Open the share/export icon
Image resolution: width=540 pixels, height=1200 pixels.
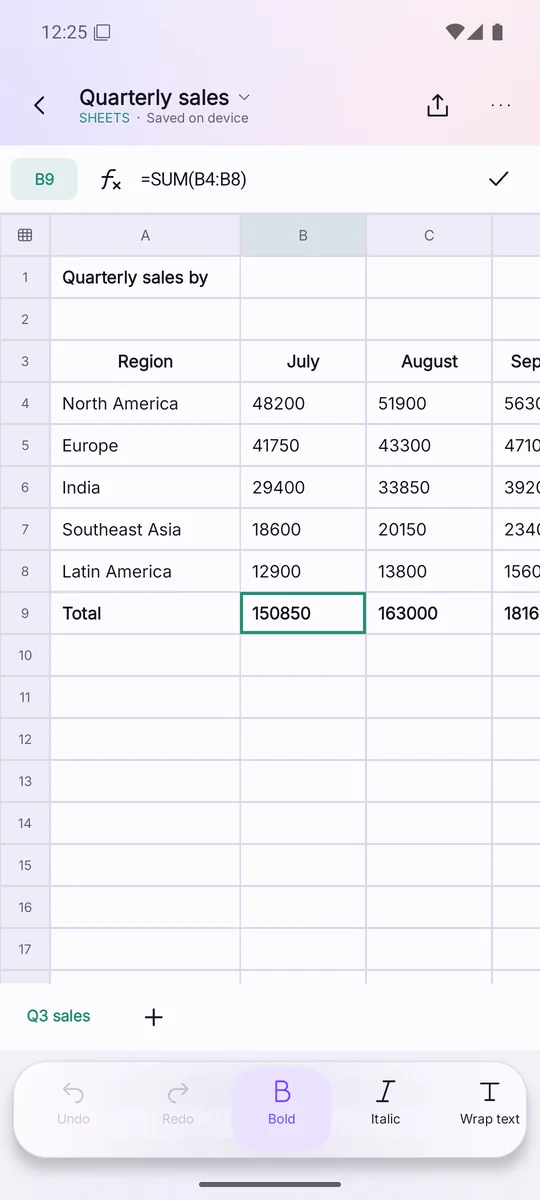click(437, 105)
